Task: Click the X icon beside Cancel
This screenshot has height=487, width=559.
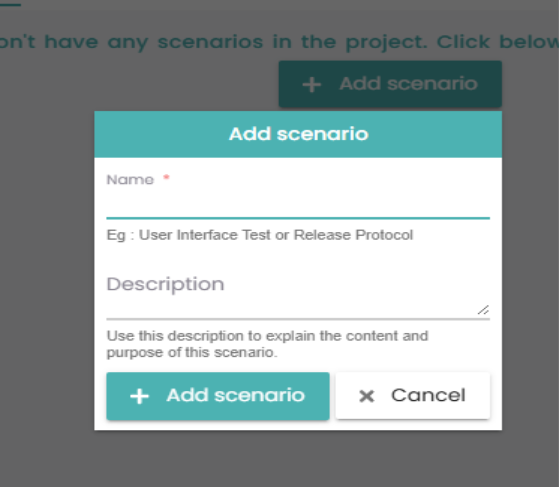Action: [366, 396]
